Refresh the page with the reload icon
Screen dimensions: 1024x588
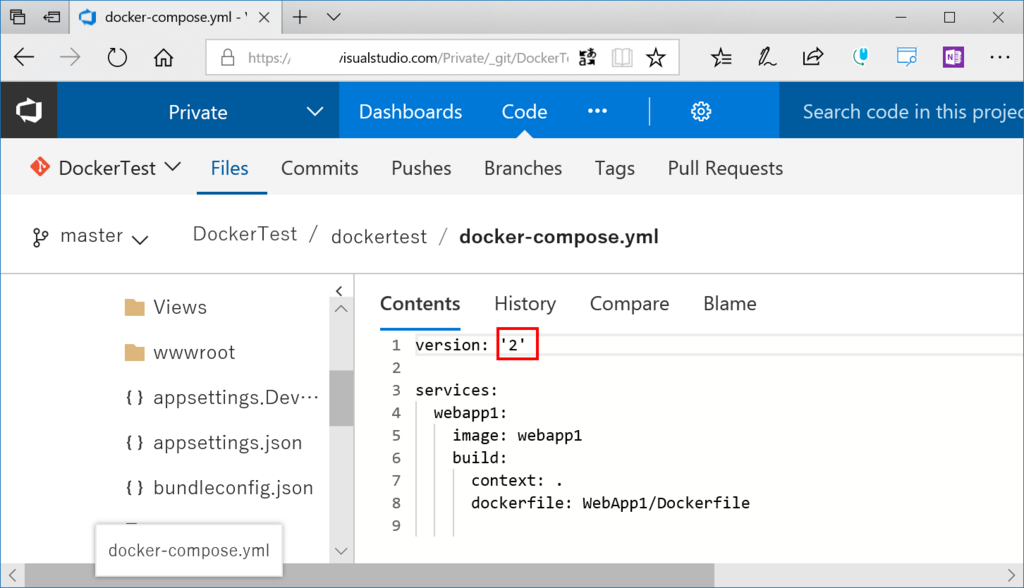(117, 57)
